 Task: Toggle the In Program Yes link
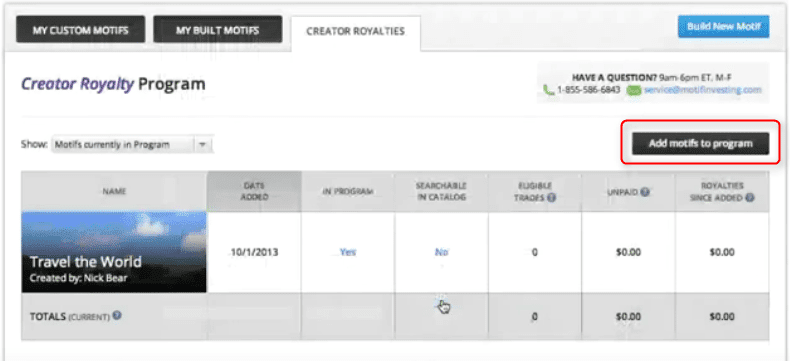click(348, 252)
